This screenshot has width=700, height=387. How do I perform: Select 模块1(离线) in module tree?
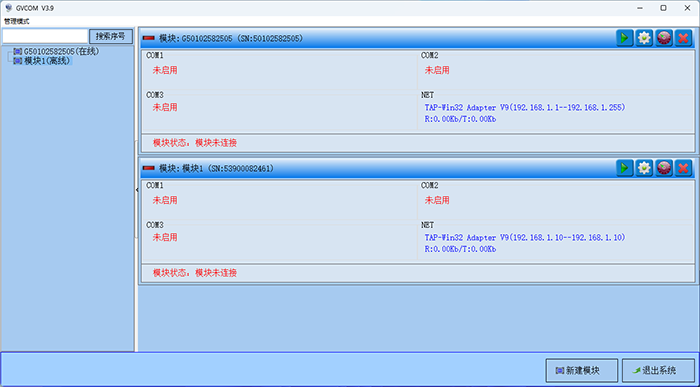(x=42, y=61)
